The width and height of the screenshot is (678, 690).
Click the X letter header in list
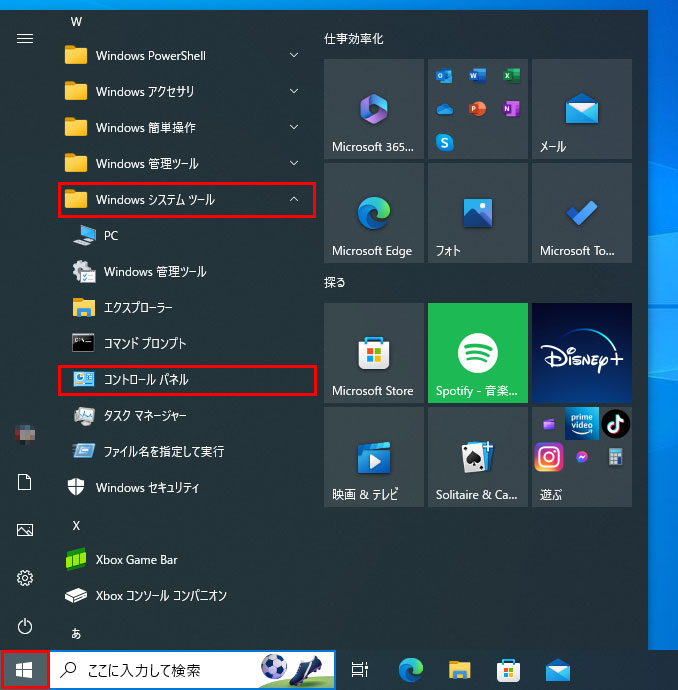pyautogui.click(x=76, y=525)
